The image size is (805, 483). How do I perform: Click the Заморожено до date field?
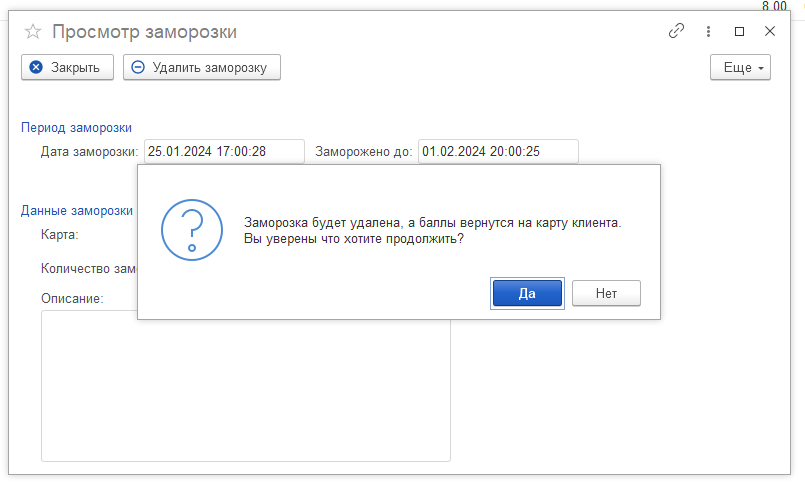499,151
